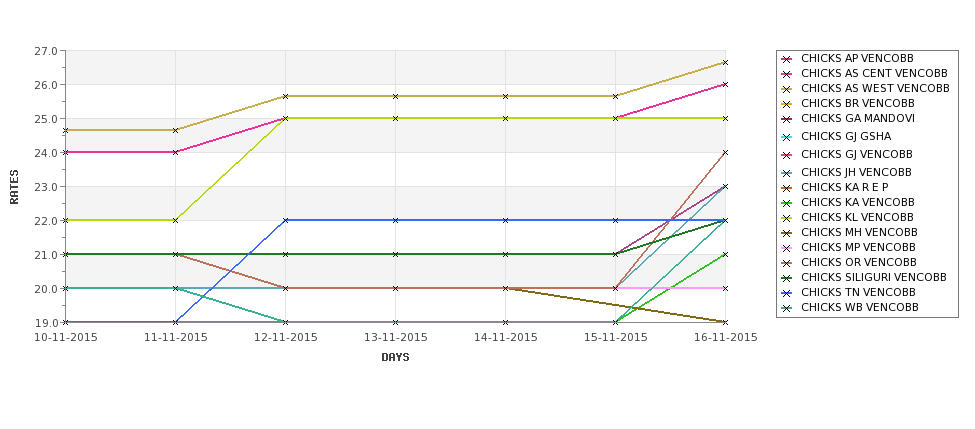Image resolution: width=975 pixels, height=429 pixels.
Task: Click the CHICKS OR VENCOBB legend marker
Action: tap(787, 263)
